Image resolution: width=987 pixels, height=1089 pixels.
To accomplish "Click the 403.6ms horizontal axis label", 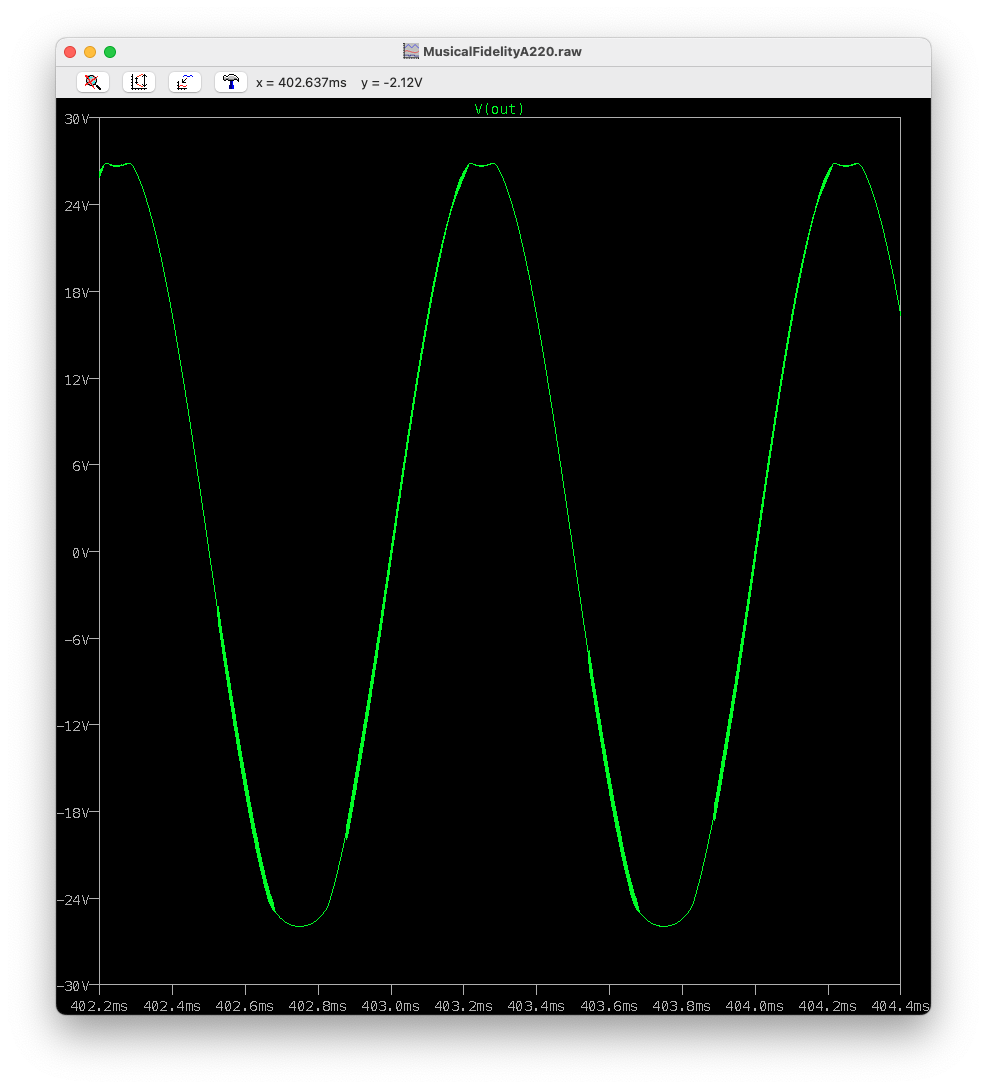I will pos(609,1006).
